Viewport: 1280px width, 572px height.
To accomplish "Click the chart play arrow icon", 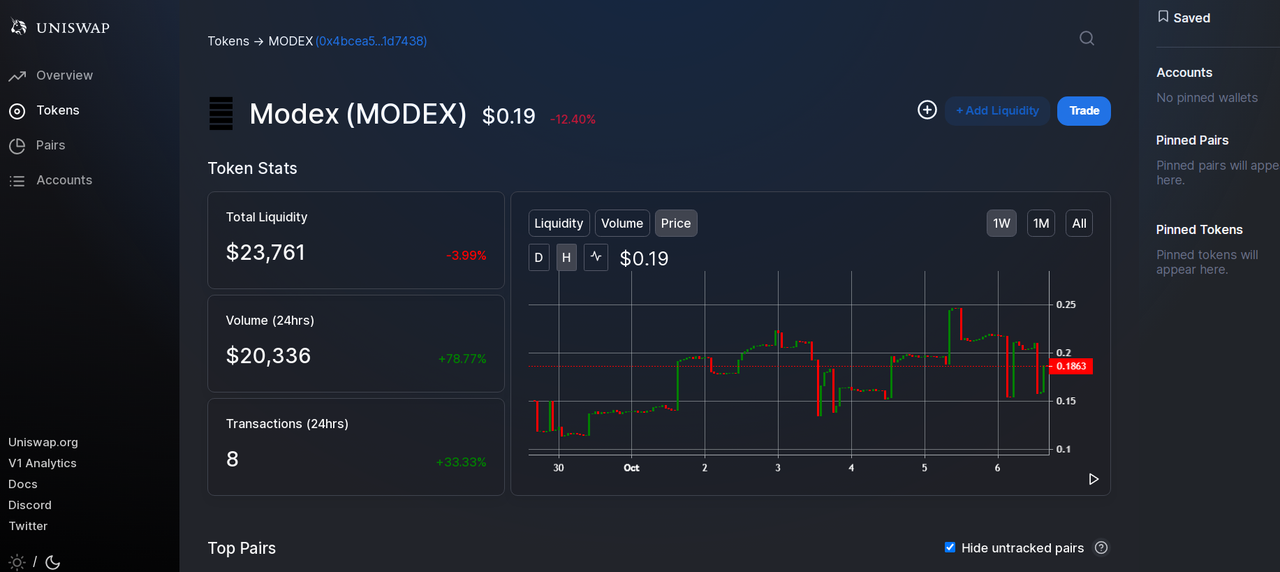I will pyautogui.click(x=1093, y=479).
